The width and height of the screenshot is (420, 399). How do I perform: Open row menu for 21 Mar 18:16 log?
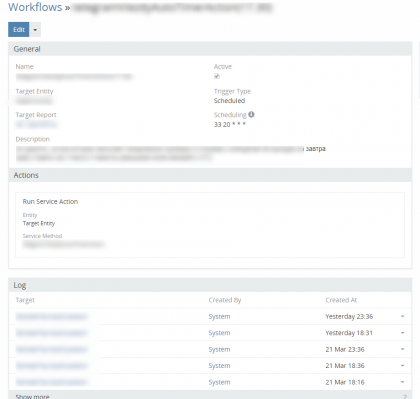(x=402, y=382)
